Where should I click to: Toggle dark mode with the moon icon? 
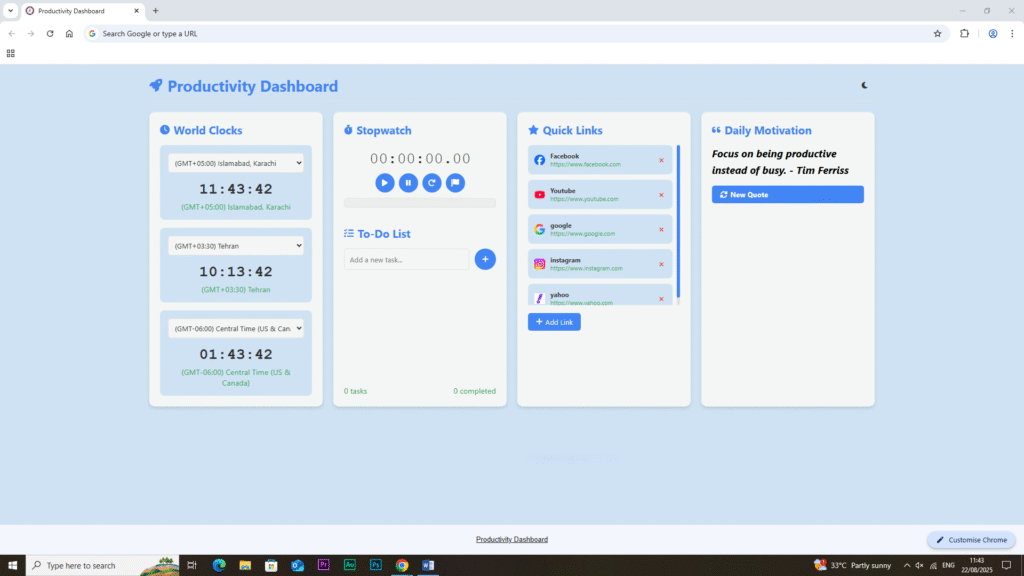point(864,85)
